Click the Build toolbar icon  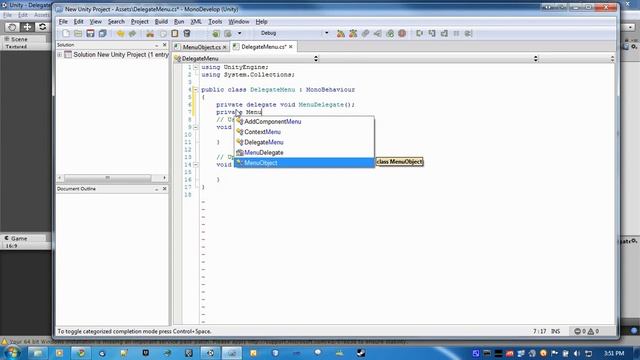tap(216, 33)
